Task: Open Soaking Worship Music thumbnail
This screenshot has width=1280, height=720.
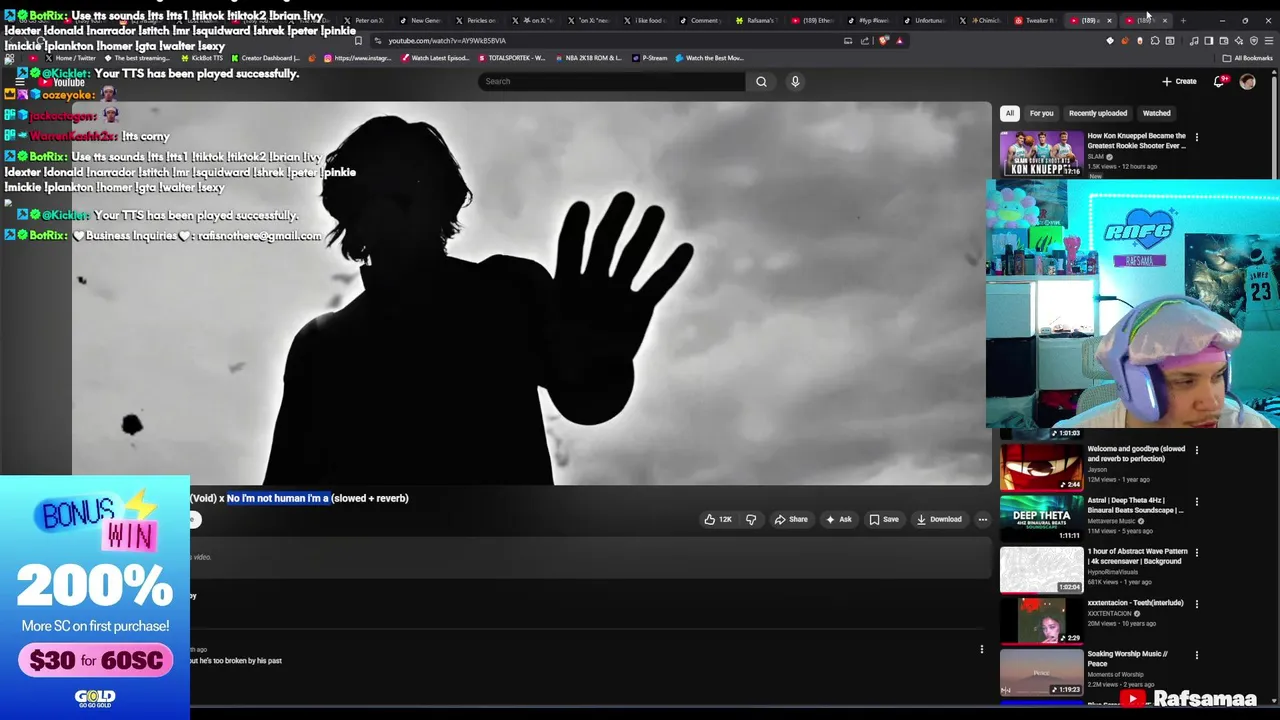Action: (x=1041, y=671)
